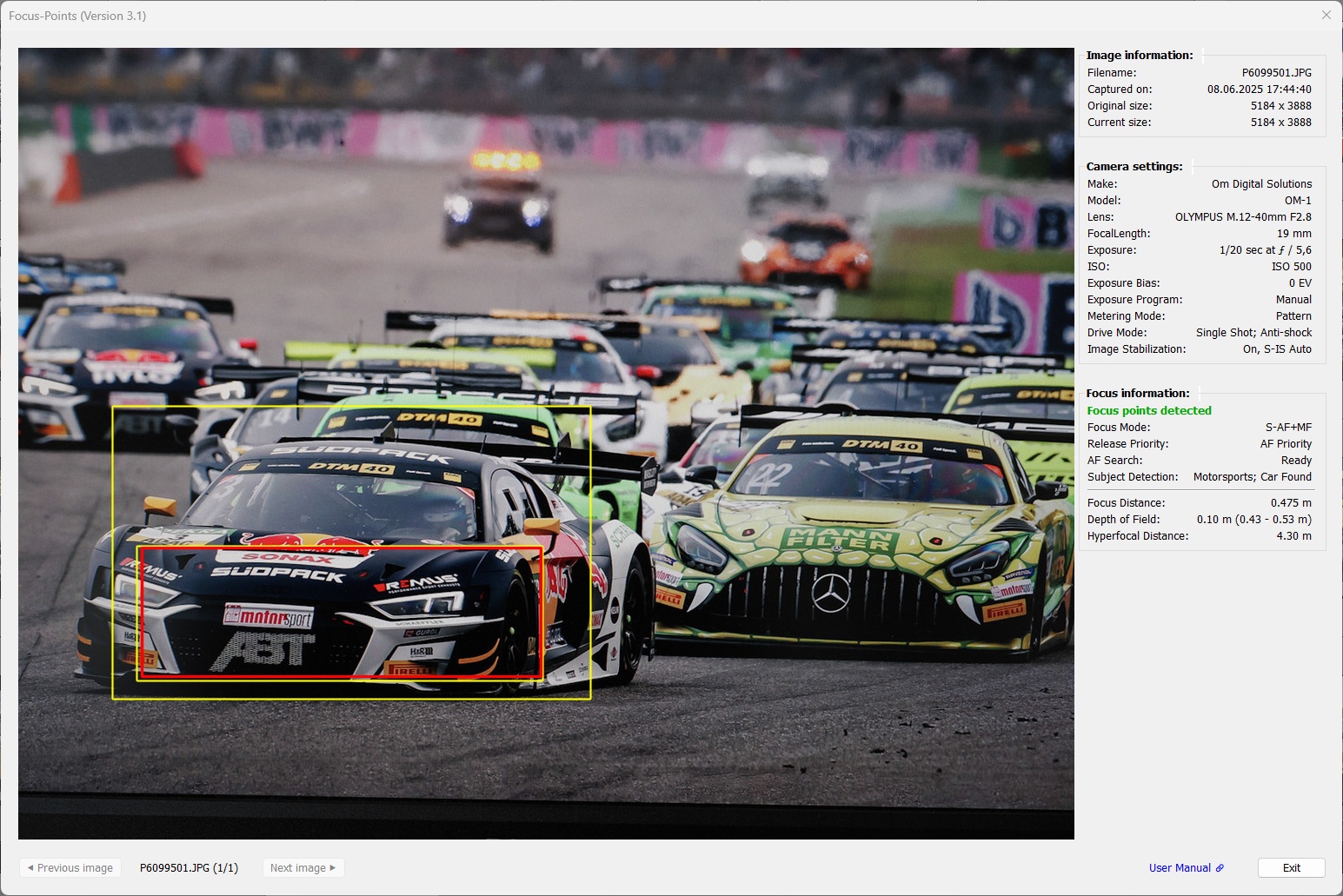This screenshot has width=1343, height=896.
Task: Close the Focus-Points window
Action: pos(1326,15)
